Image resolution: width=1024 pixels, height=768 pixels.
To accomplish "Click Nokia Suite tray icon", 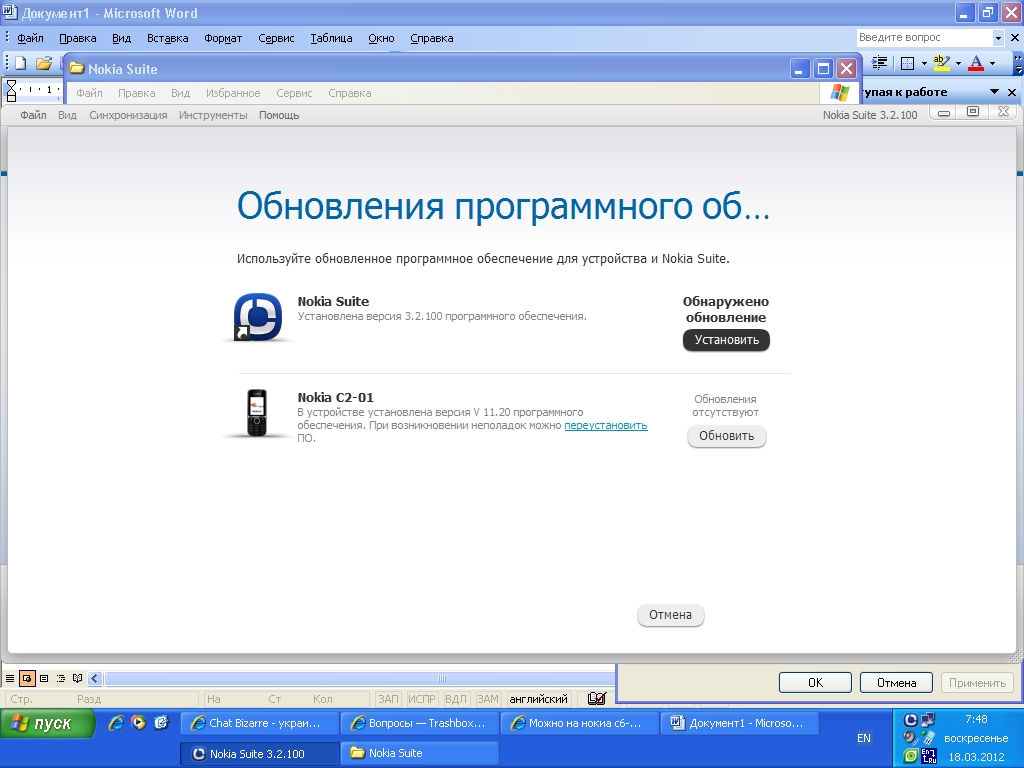I will click(x=910, y=720).
